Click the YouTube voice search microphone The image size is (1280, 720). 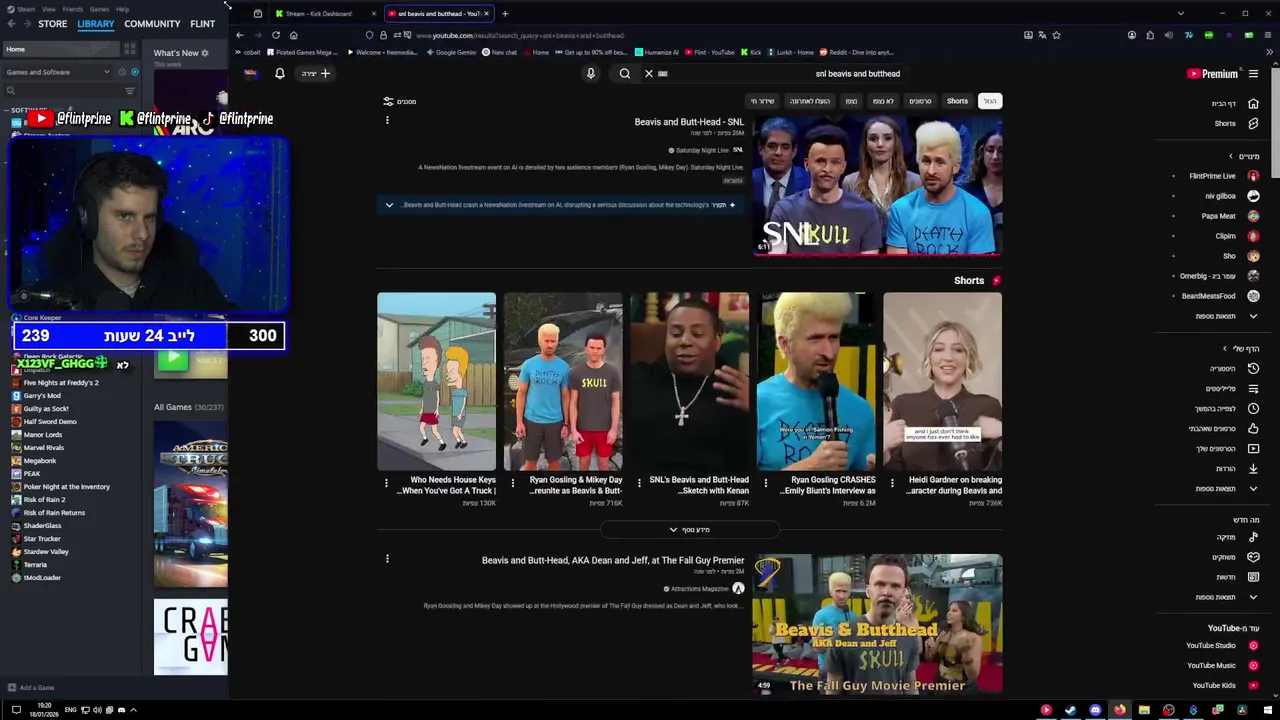click(x=590, y=73)
